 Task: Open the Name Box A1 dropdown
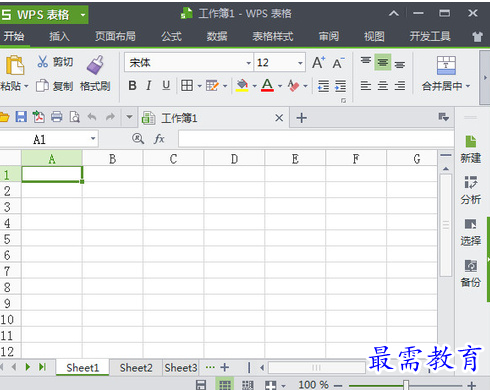coord(93,139)
